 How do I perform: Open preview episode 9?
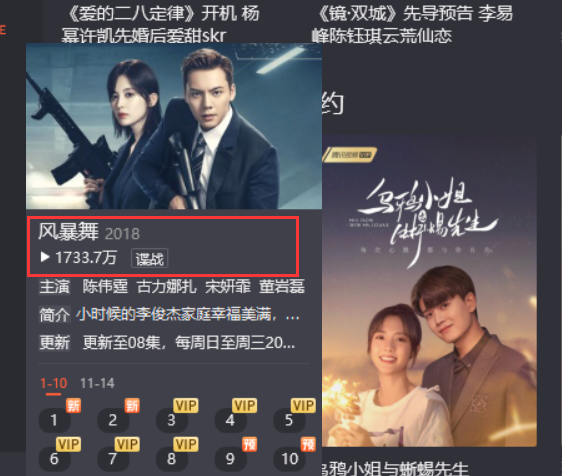click(230, 458)
